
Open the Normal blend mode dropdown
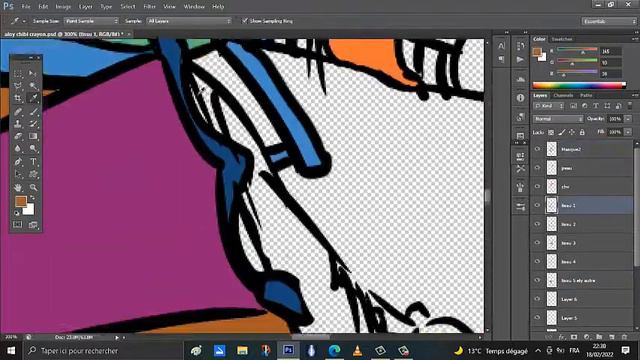point(558,119)
